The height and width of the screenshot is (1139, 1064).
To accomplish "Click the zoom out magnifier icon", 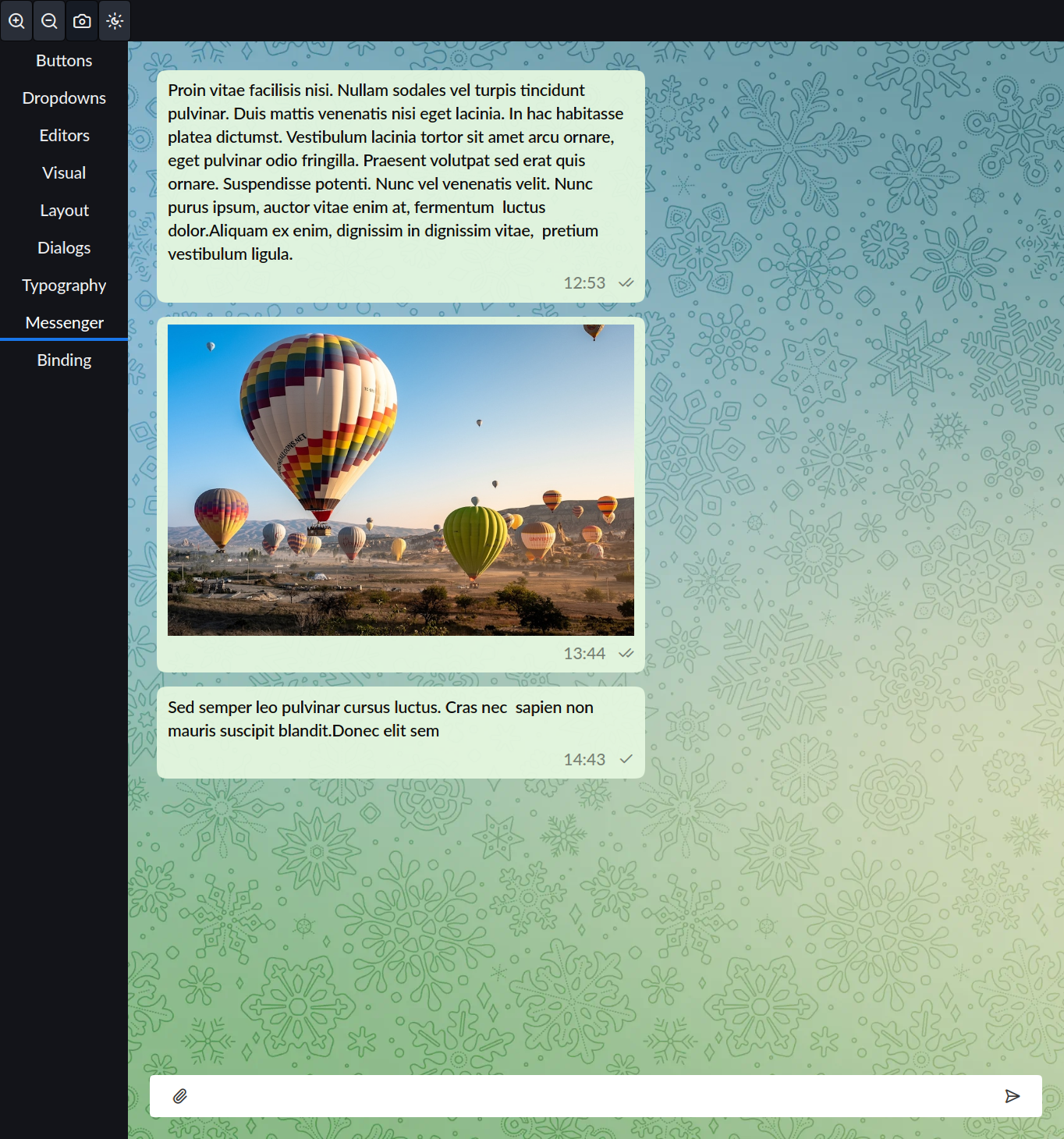I will coord(49,21).
